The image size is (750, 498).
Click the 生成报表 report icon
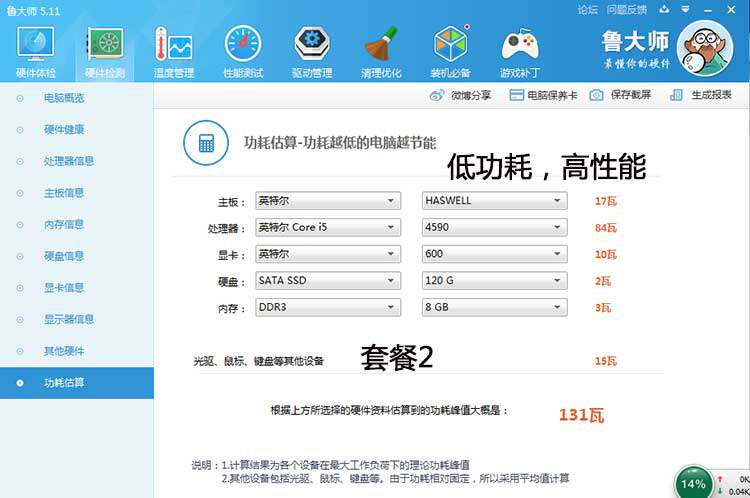point(676,95)
